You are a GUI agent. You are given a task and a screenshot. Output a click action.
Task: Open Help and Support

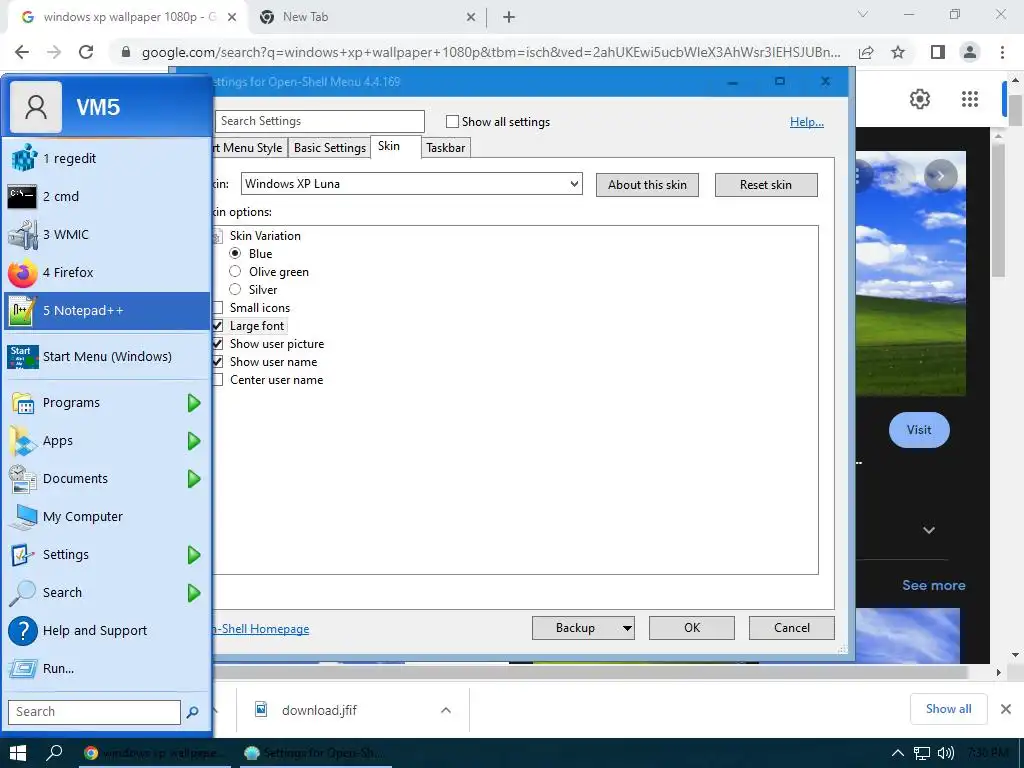106,631
